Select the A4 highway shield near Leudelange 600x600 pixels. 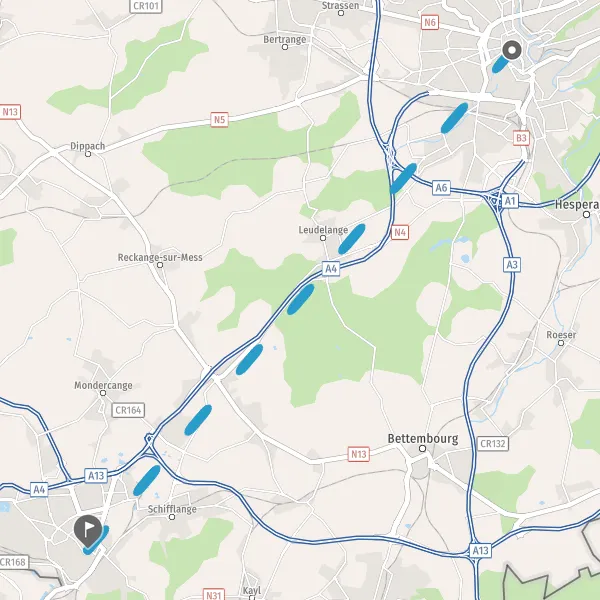point(331,269)
